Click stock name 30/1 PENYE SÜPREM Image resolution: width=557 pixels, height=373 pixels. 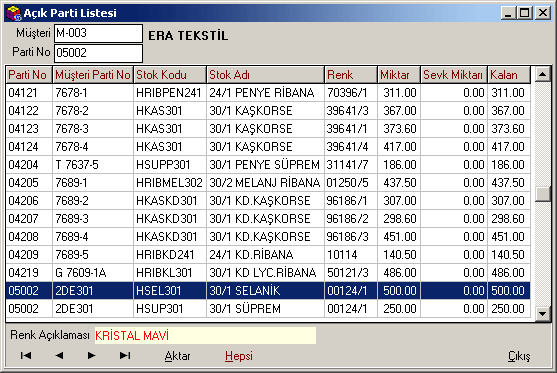point(265,165)
